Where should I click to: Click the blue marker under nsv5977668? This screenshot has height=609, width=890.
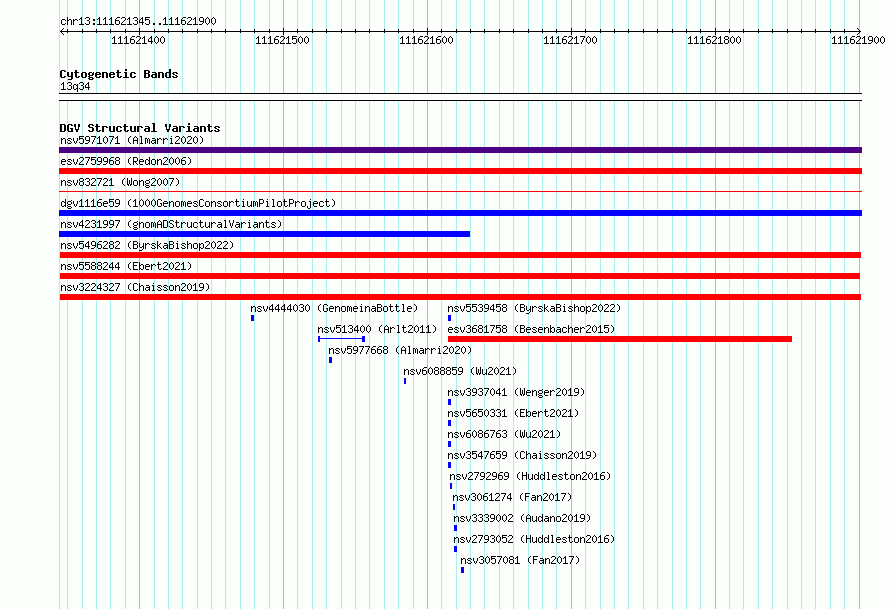click(x=330, y=360)
